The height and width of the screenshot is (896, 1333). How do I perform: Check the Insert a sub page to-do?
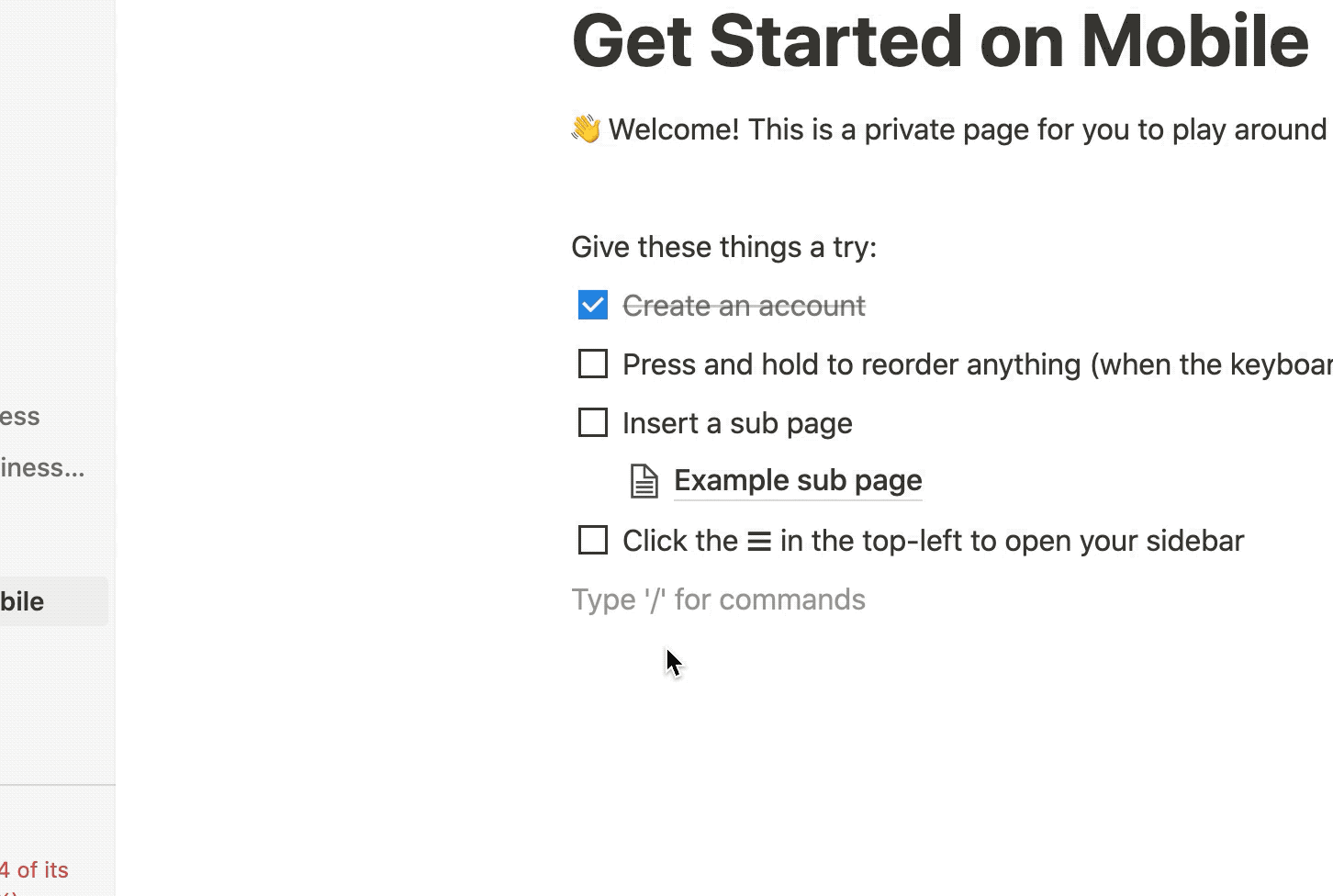(x=592, y=422)
